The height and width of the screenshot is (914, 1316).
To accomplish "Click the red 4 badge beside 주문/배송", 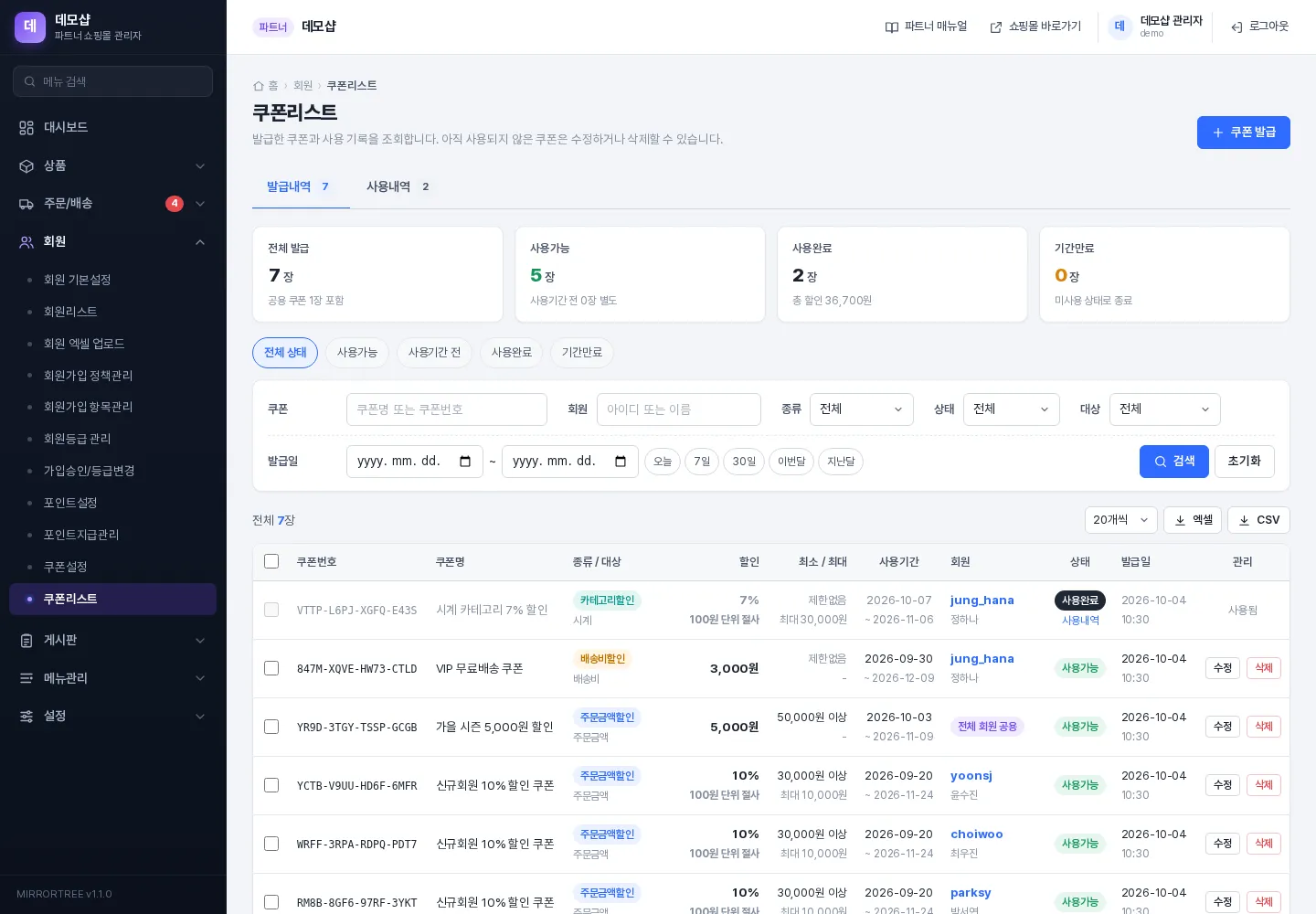I will pyautogui.click(x=175, y=204).
